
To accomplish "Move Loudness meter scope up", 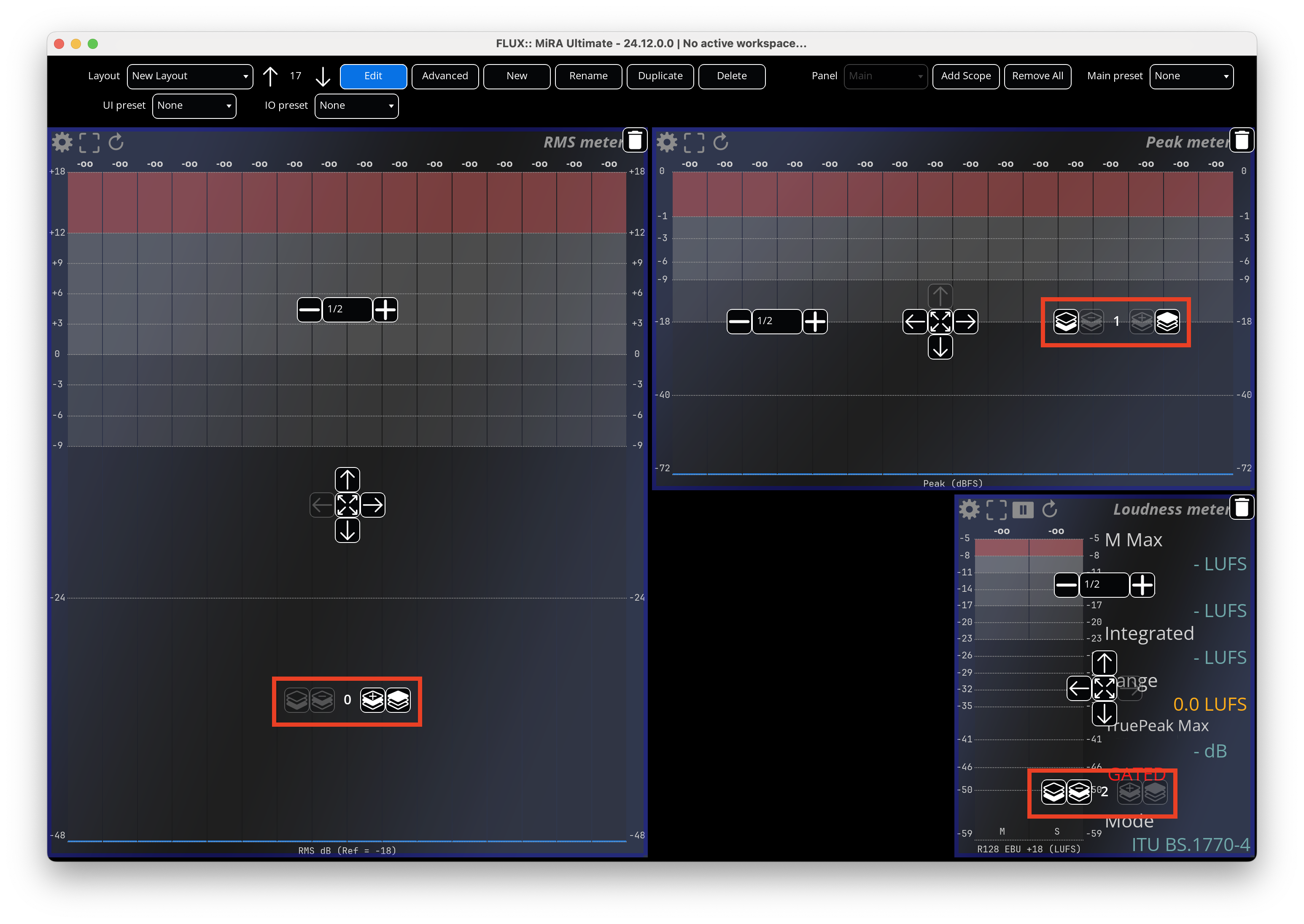I will point(1104,663).
